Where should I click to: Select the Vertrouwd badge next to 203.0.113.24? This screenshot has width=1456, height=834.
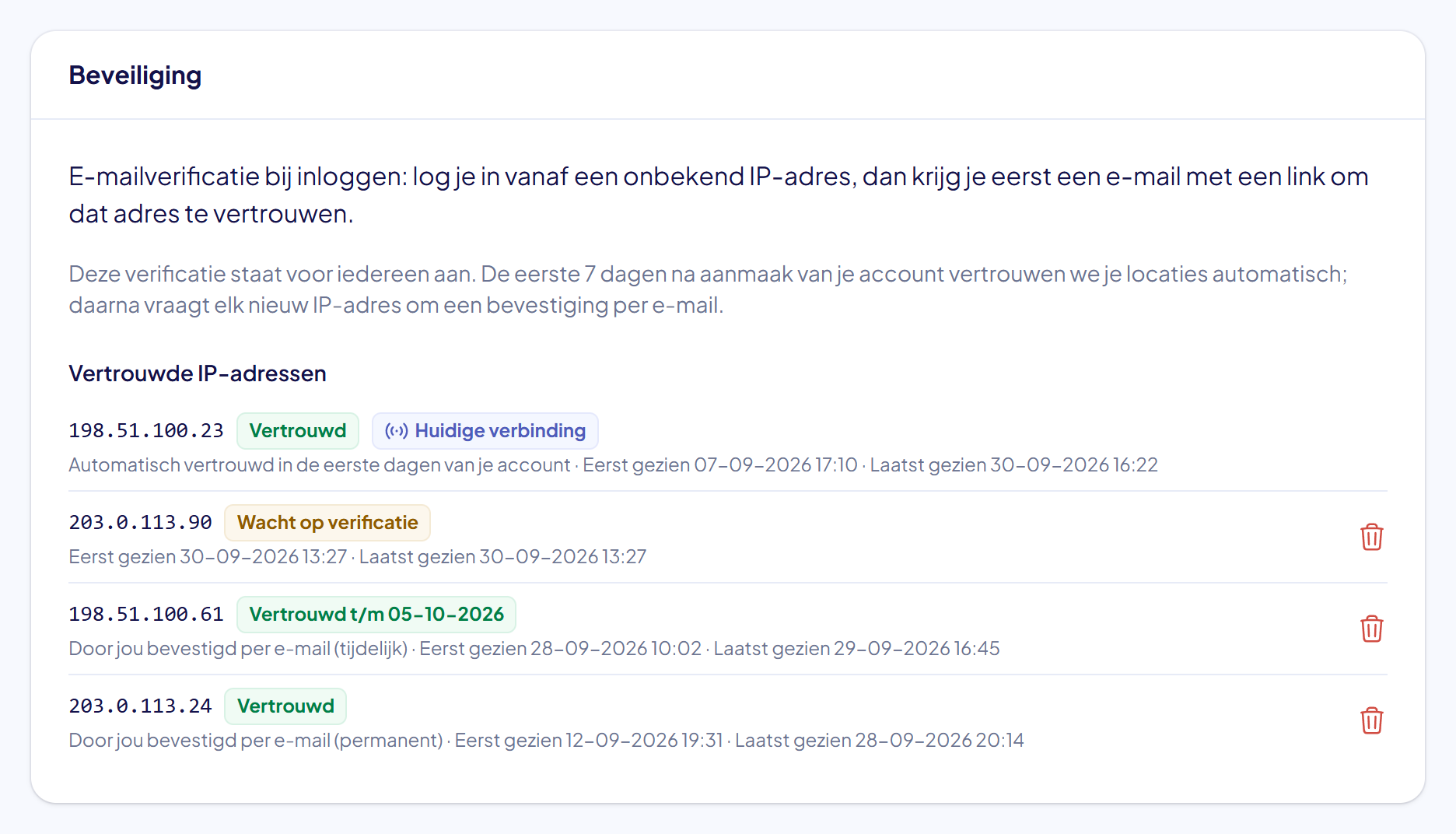[285, 706]
